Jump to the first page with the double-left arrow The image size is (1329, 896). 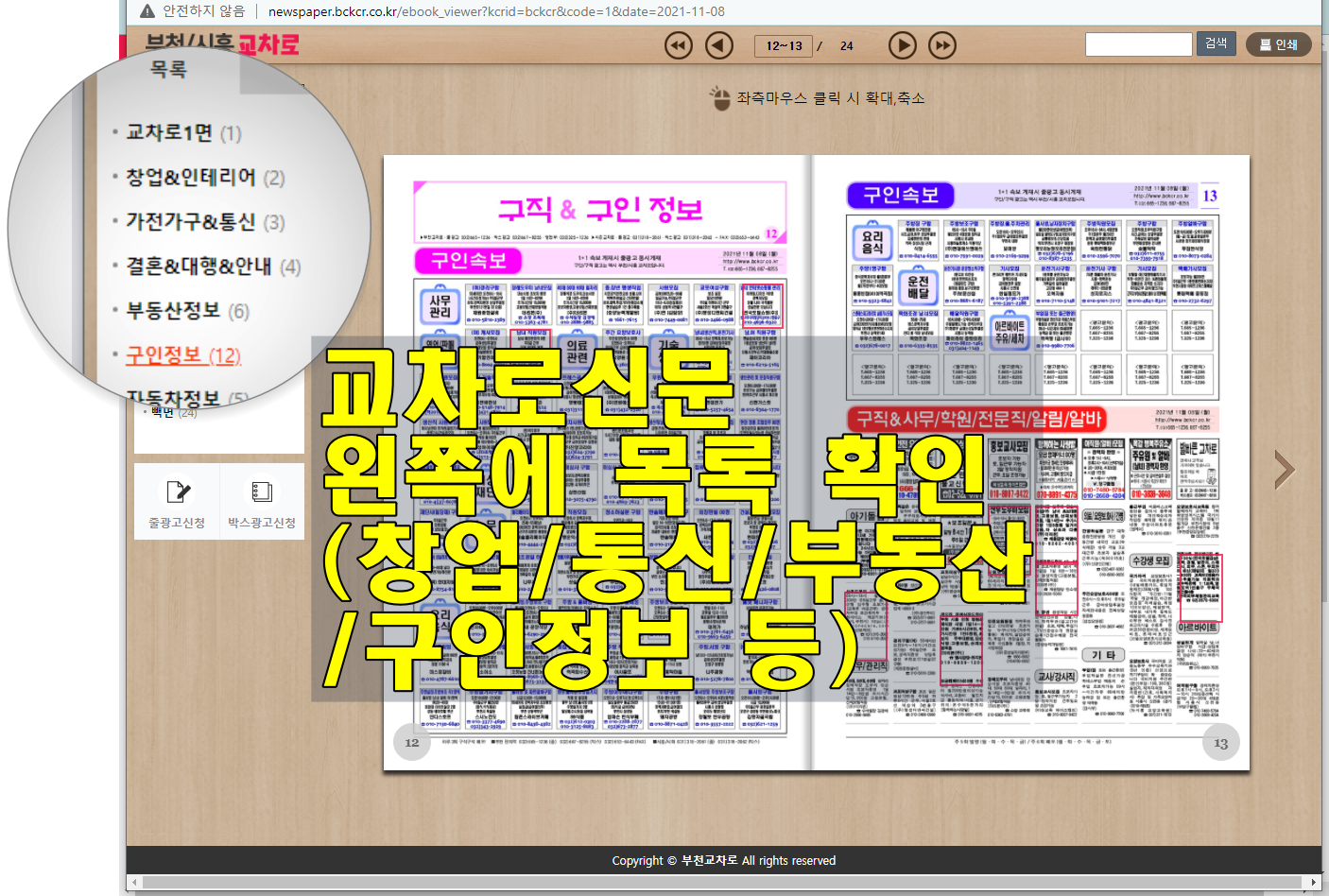tap(679, 45)
